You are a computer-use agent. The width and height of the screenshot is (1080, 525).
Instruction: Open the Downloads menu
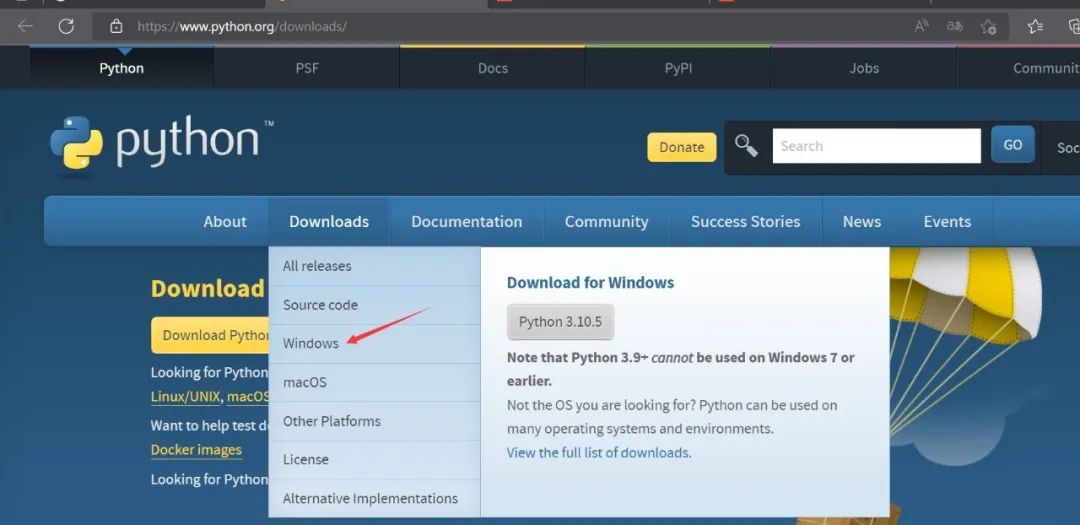[x=329, y=221]
